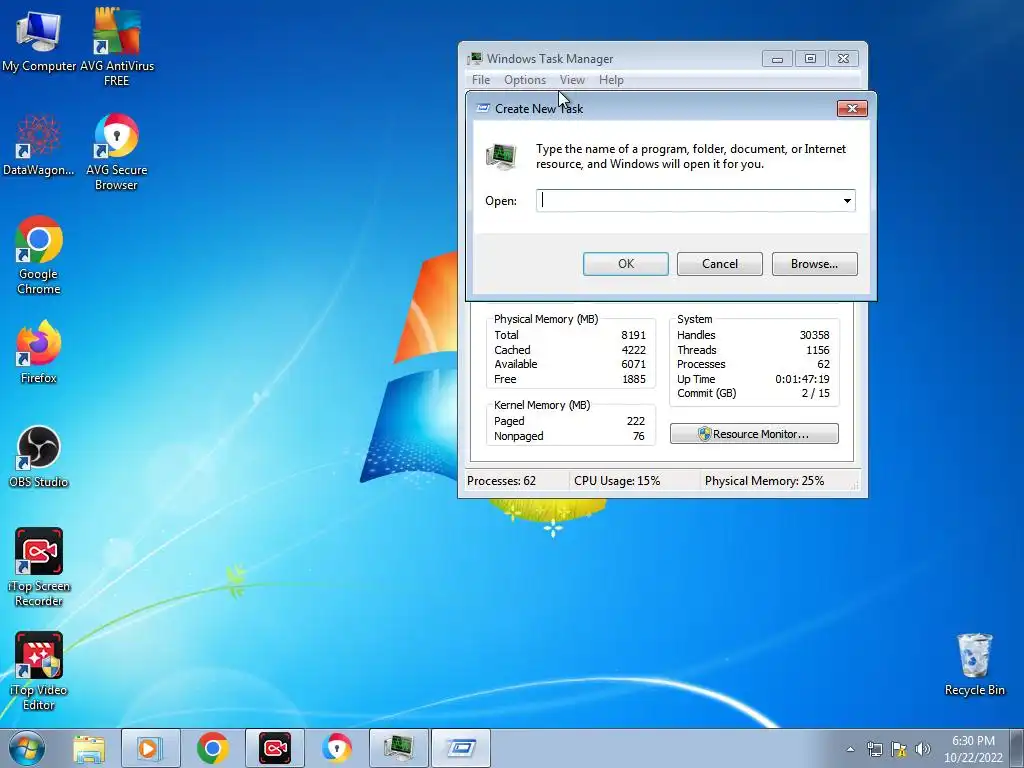
Task: Click the Task Manager title bar icon
Action: click(x=475, y=59)
